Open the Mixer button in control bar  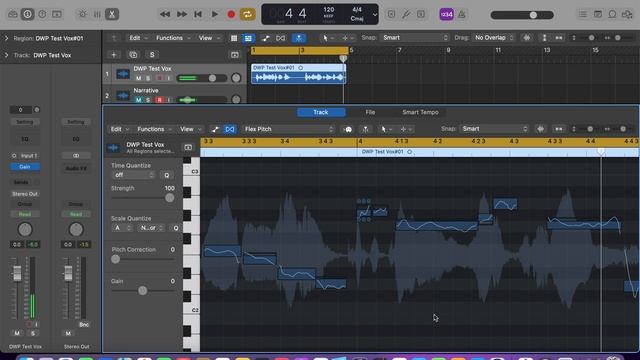97,14
